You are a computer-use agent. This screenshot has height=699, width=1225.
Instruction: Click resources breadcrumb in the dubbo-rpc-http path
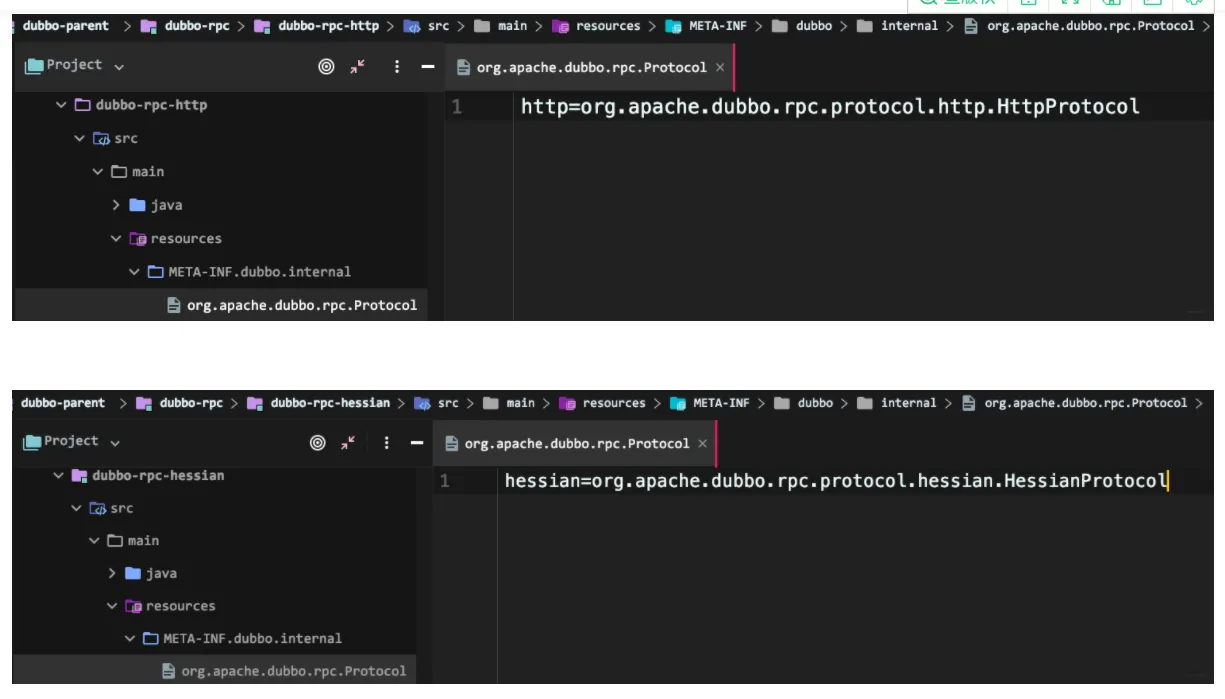[x=596, y=26]
